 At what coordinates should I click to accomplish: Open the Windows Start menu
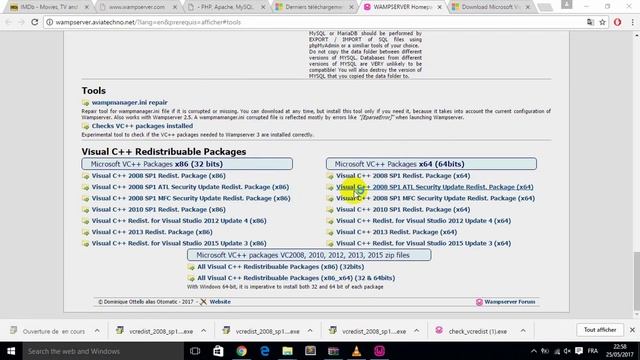[x=11, y=351]
